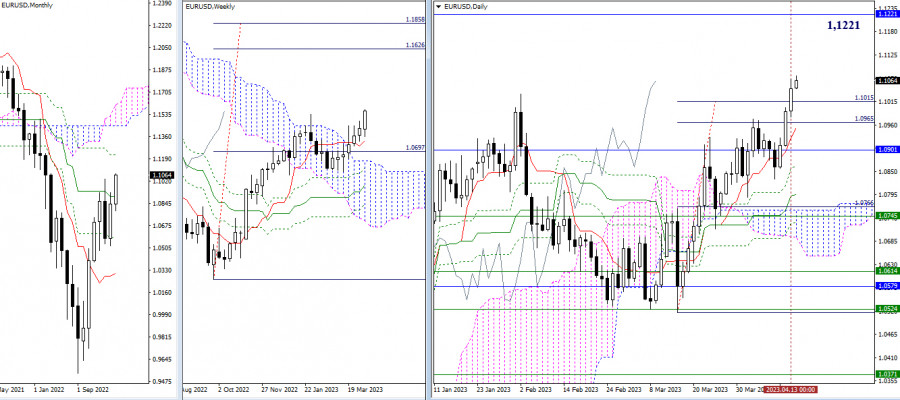Click the 1.1015 level label on Daily chart

864,98
